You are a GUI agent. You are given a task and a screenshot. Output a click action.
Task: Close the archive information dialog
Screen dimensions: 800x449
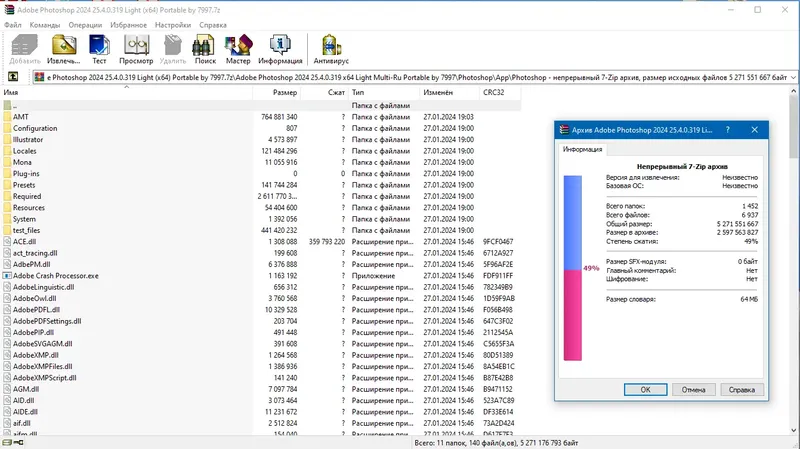(755, 130)
